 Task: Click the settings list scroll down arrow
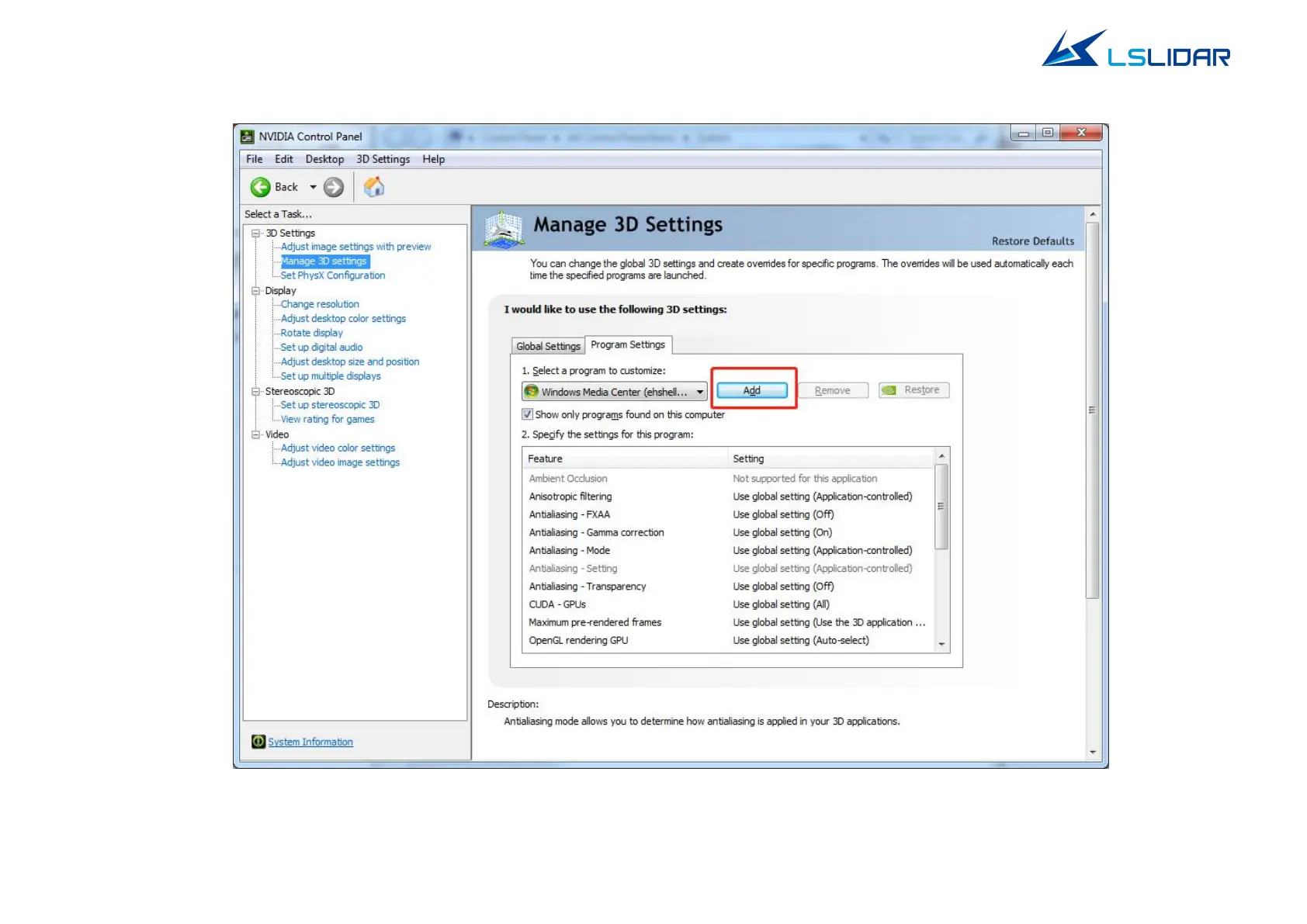pos(941,645)
